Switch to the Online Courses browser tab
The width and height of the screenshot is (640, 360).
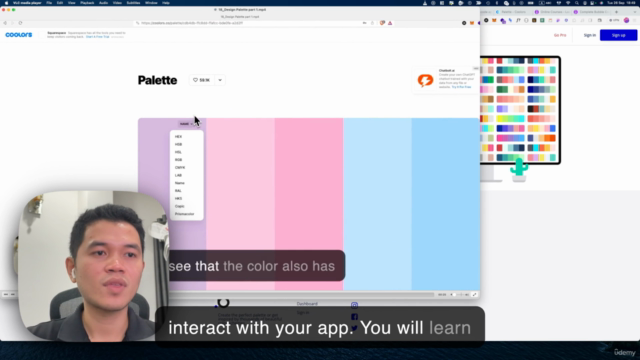(x=551, y=12)
